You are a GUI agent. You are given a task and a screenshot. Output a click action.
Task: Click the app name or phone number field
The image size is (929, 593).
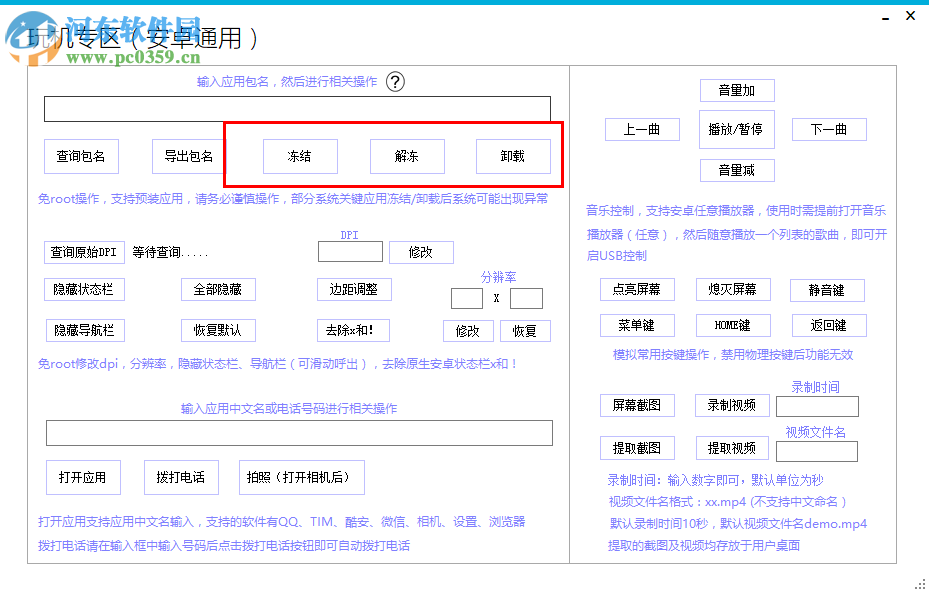pos(299,433)
